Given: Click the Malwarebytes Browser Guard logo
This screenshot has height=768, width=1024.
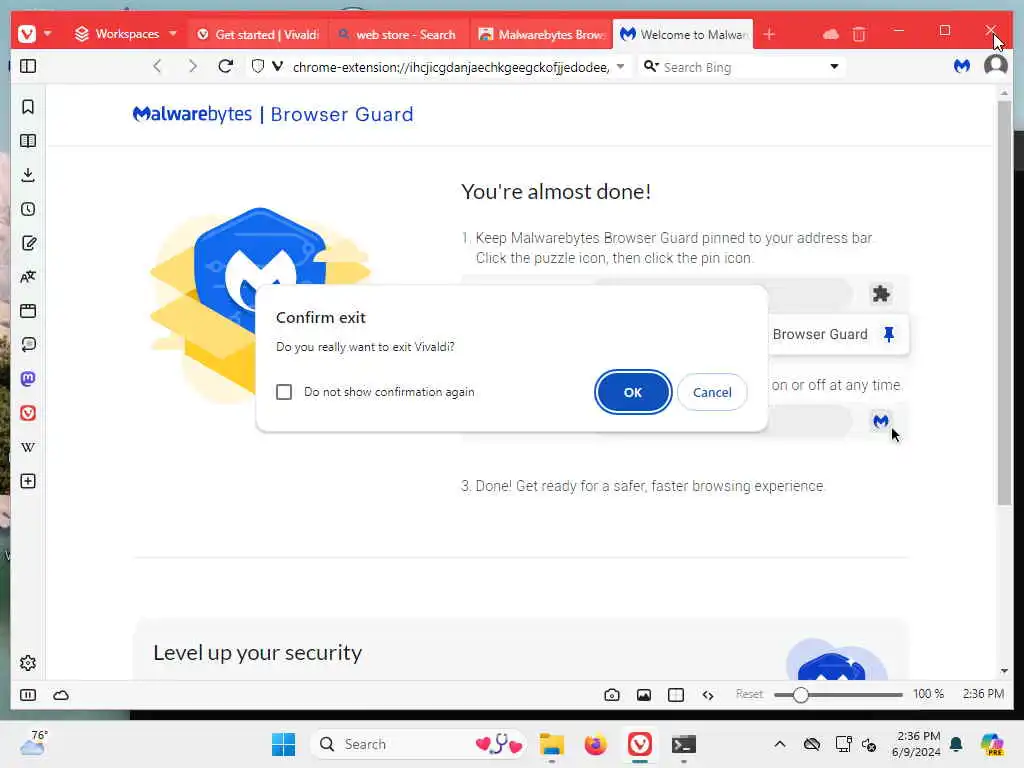Looking at the screenshot, I should point(273,114).
